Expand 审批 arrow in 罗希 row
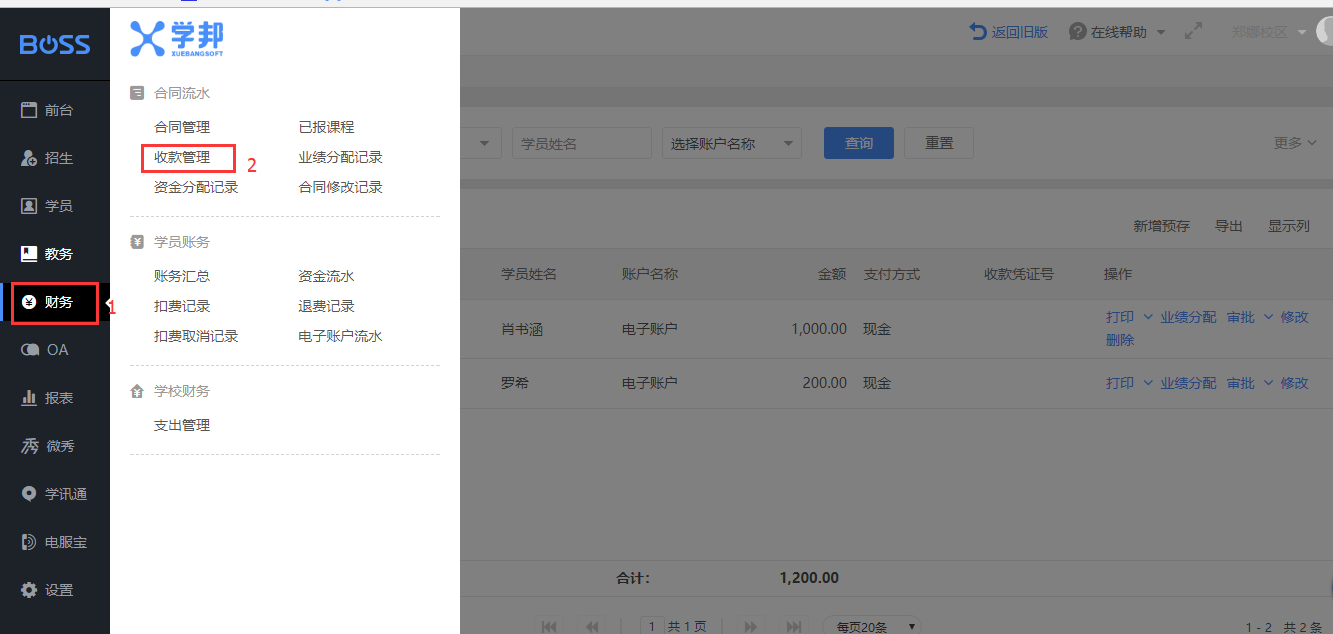 [1268, 383]
